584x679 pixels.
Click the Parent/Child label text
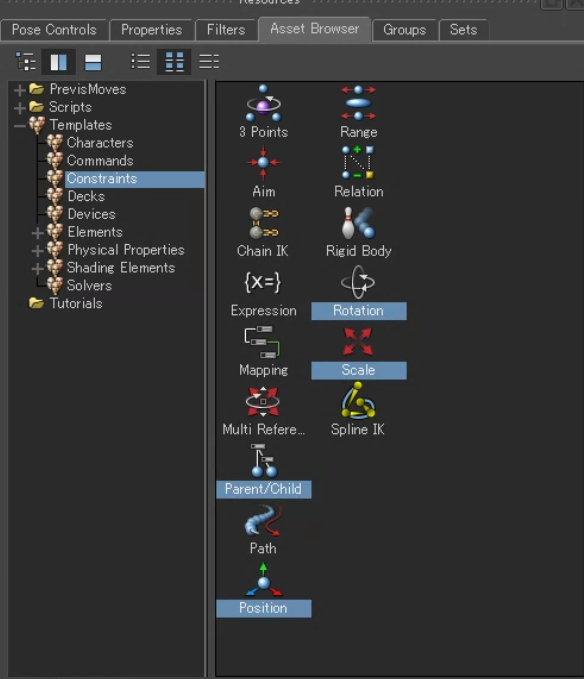pos(263,489)
